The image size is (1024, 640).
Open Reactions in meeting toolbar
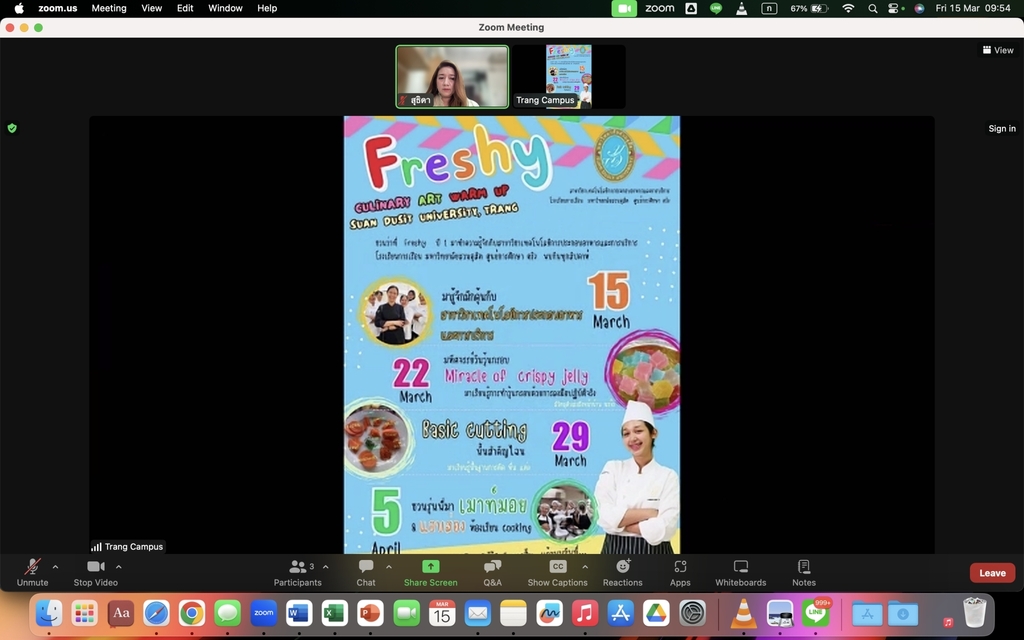622,572
